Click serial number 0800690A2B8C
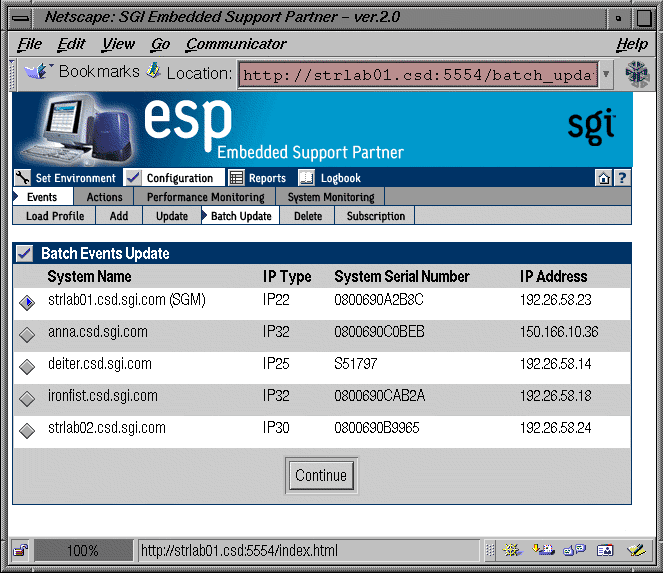The image size is (663, 573). (379, 300)
